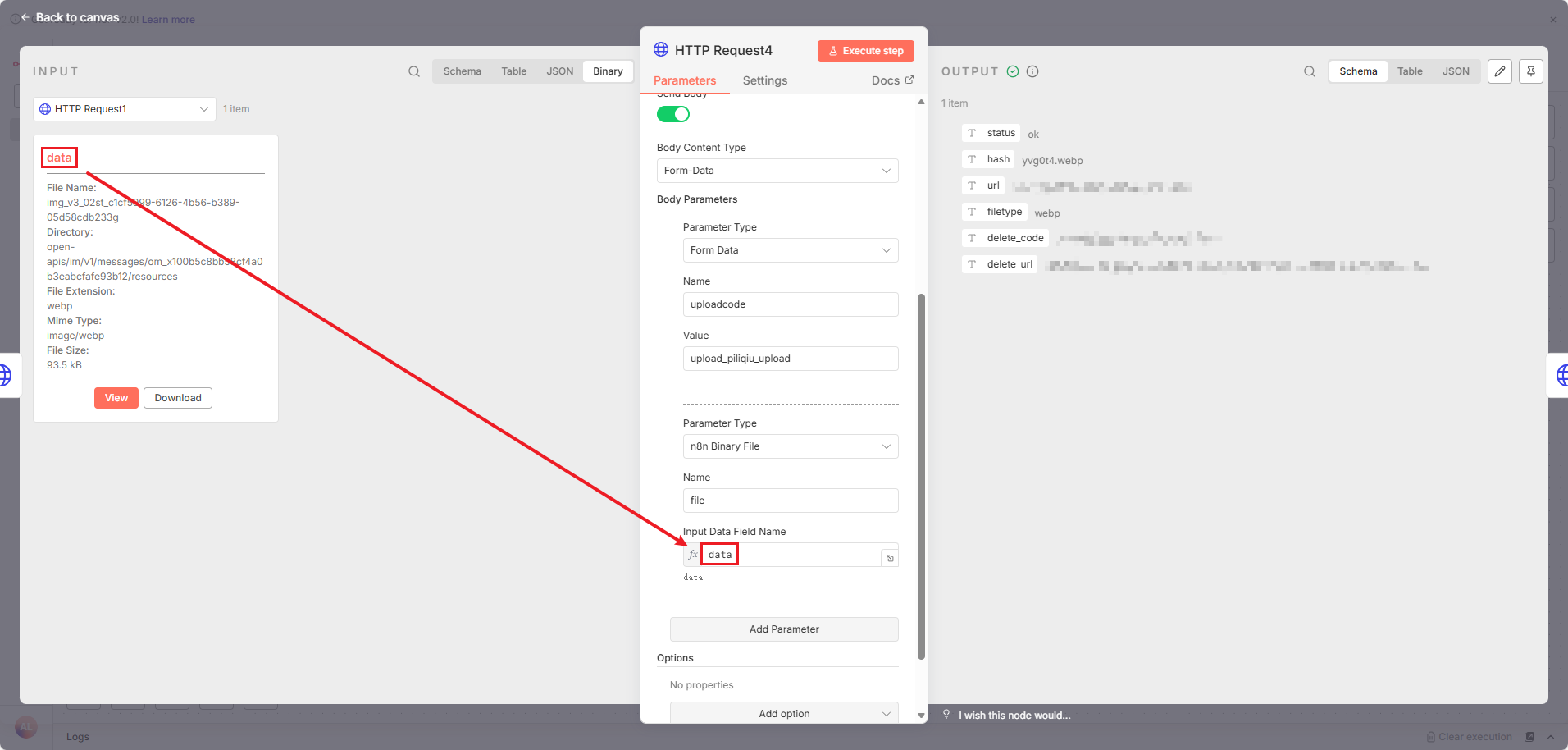Viewport: 1568px width, 750px height.
Task: Open the Docs external link icon
Action: point(909,80)
